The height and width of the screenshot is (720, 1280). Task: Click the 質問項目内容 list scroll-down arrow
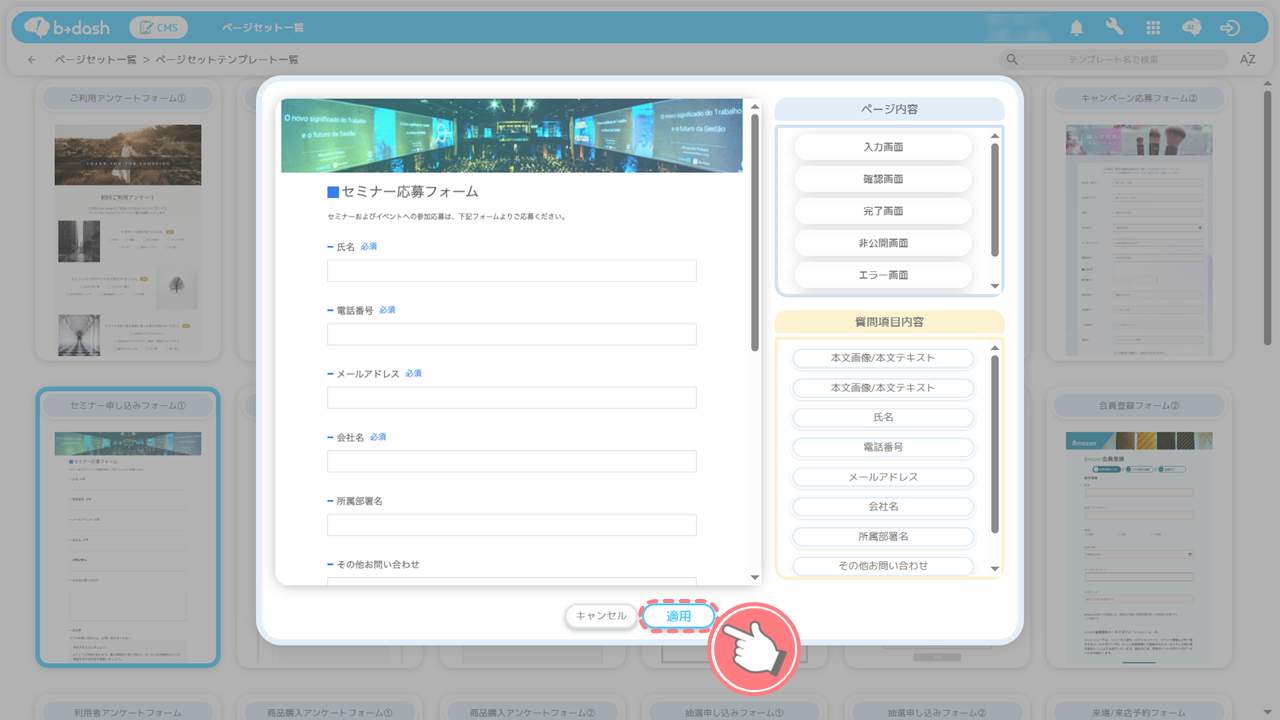pyautogui.click(x=995, y=568)
